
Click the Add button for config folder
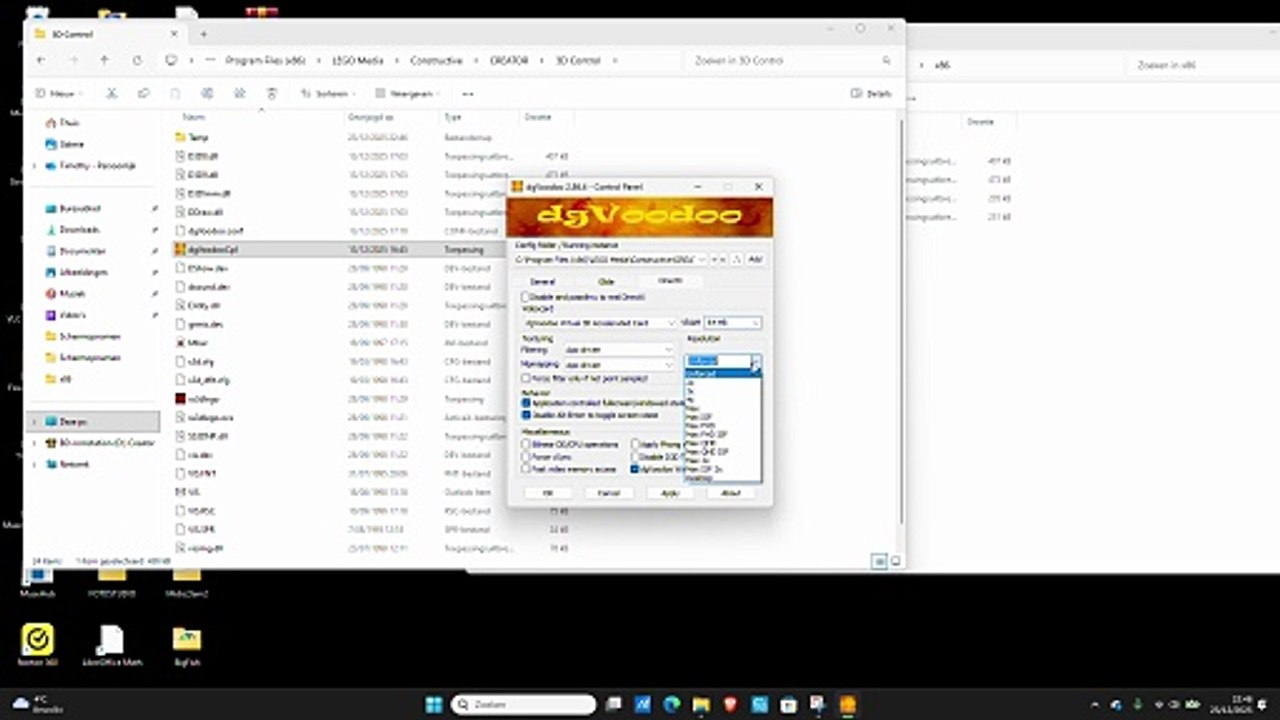coord(756,259)
